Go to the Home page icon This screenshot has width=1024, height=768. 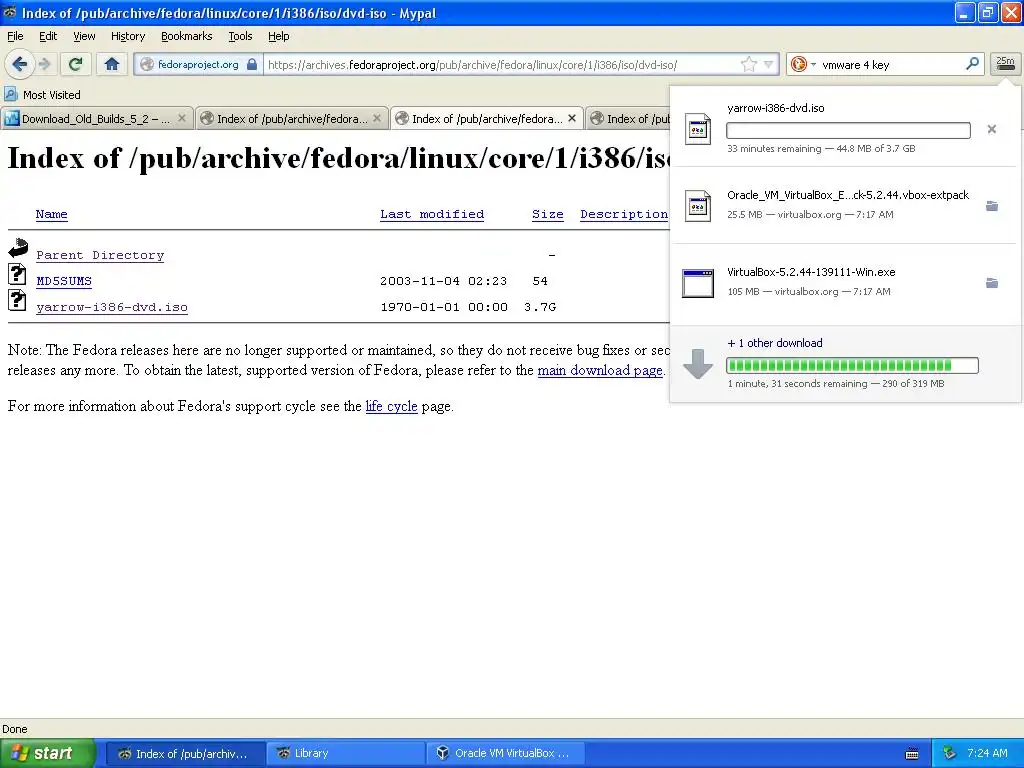[112, 64]
